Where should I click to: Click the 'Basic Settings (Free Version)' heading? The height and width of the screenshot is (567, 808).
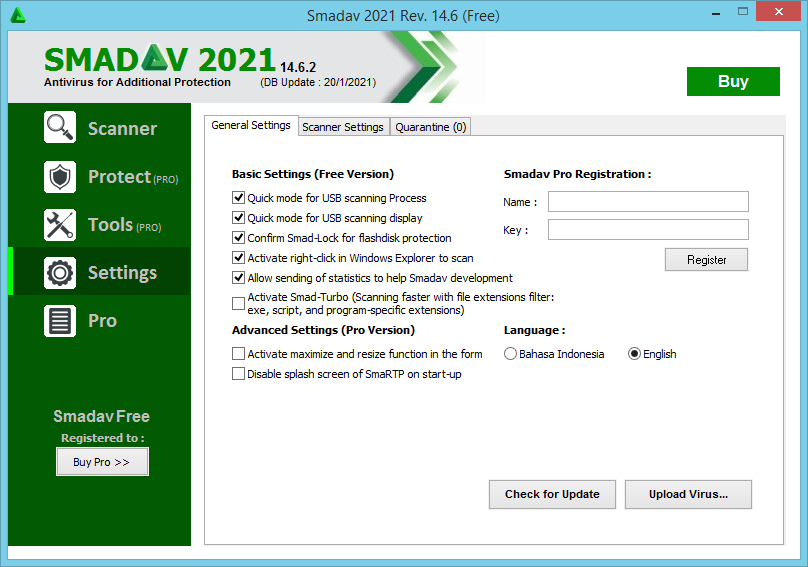(x=313, y=174)
